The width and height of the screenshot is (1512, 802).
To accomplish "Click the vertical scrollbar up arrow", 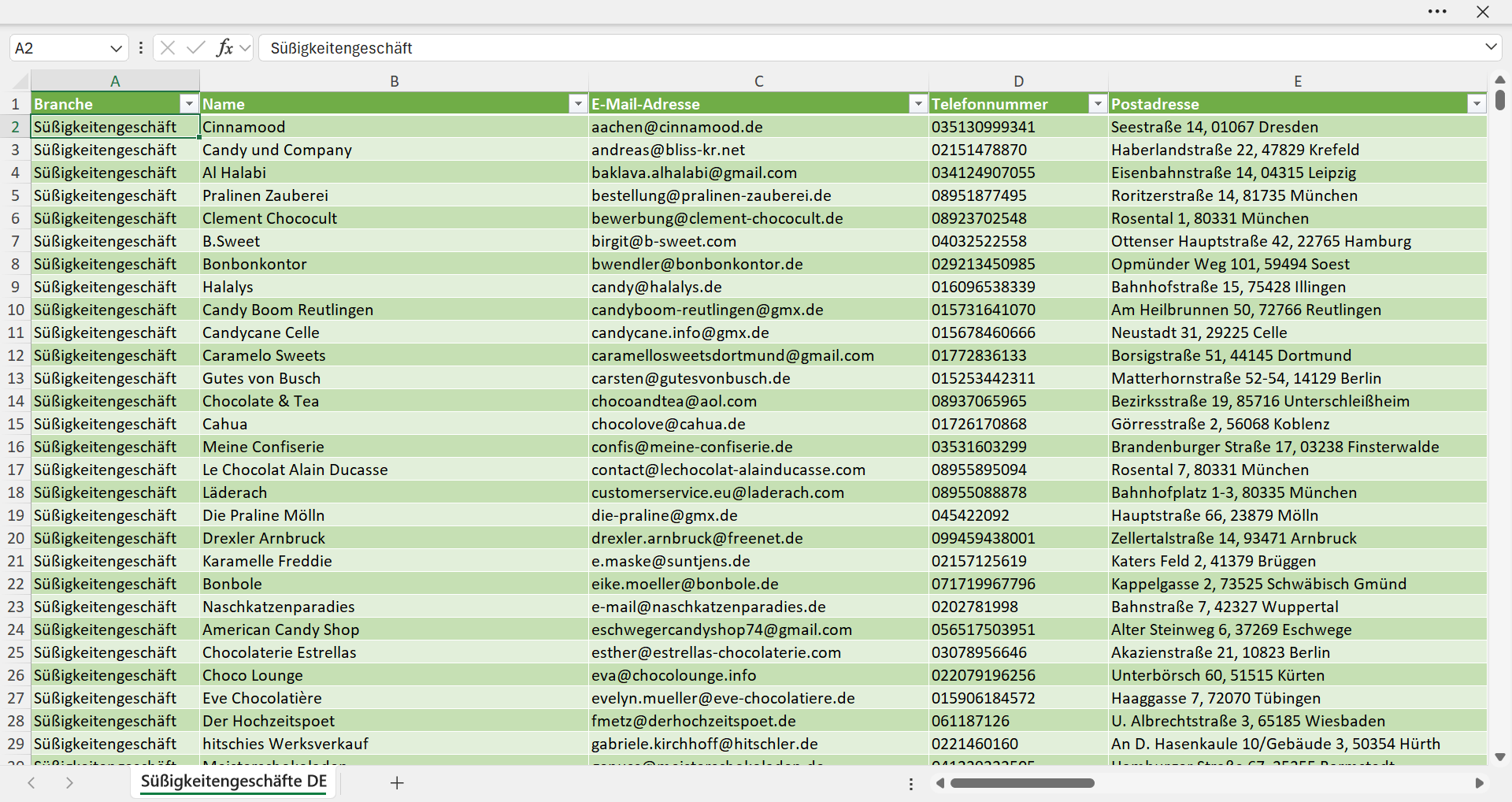I will tap(1499, 80).
